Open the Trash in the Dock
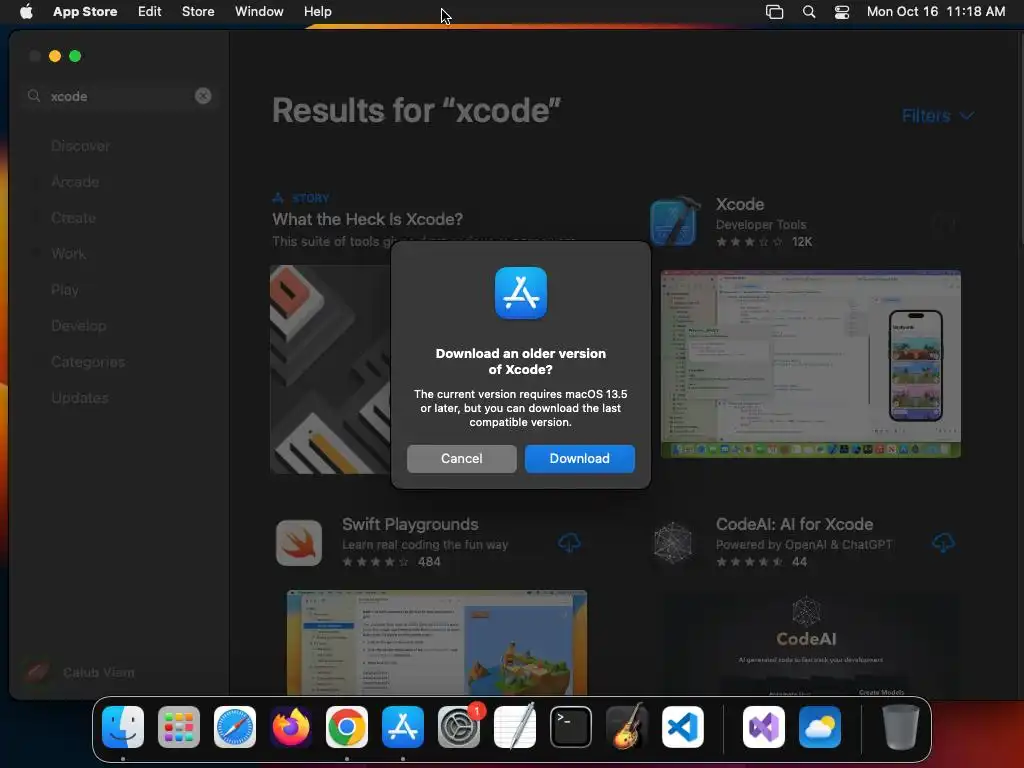Screen dimensions: 1024x768 tap(901, 727)
